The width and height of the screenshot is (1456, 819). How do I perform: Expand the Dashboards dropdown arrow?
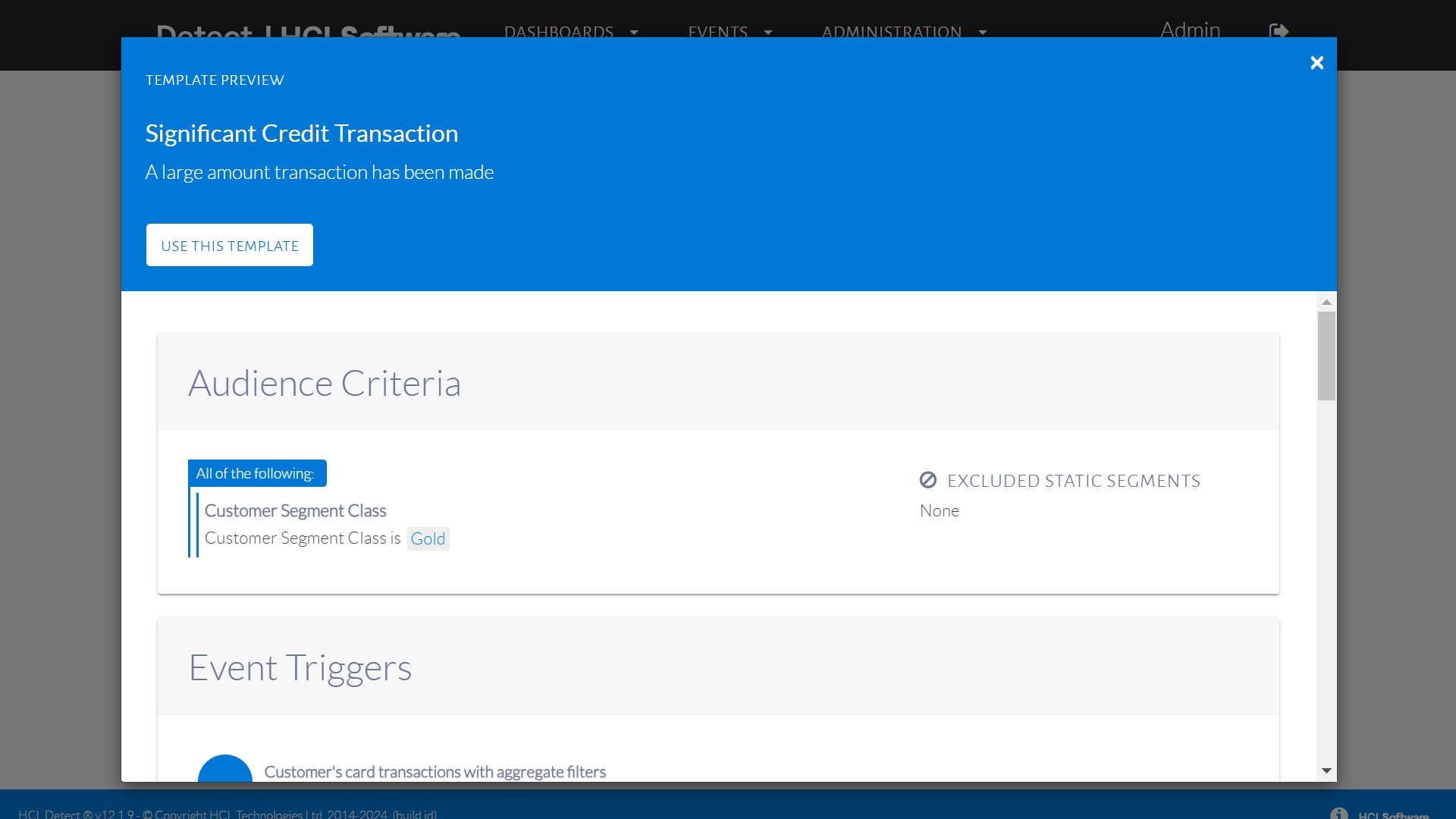634,33
